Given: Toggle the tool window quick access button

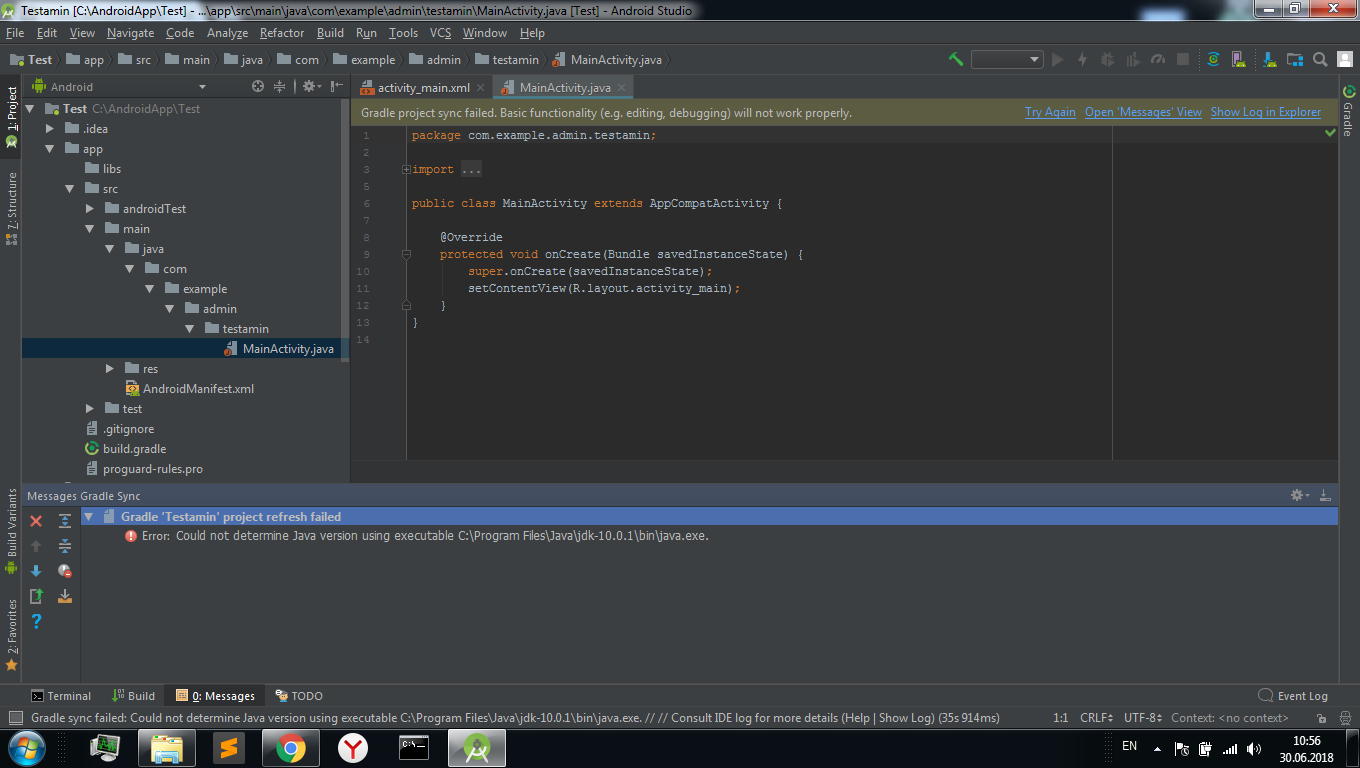Looking at the screenshot, I should [x=15, y=718].
